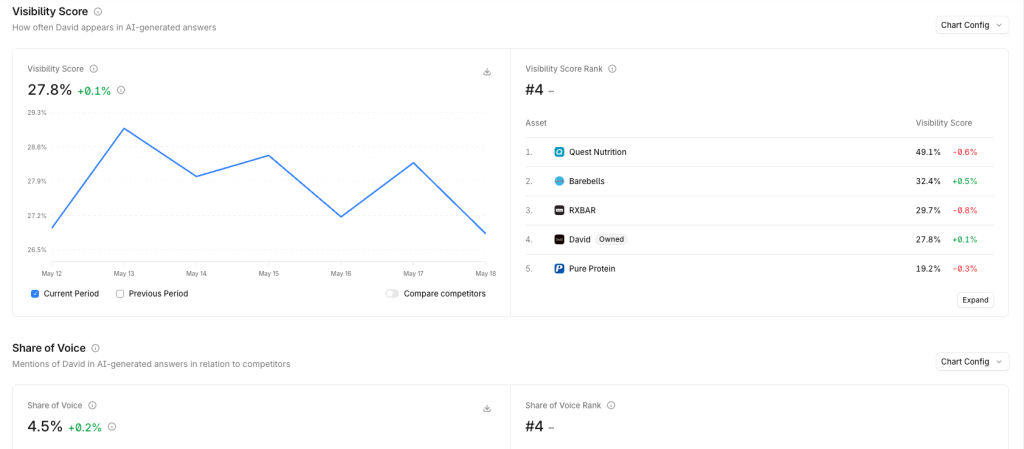
Task: Click the Owned badge next to David
Action: pos(611,240)
